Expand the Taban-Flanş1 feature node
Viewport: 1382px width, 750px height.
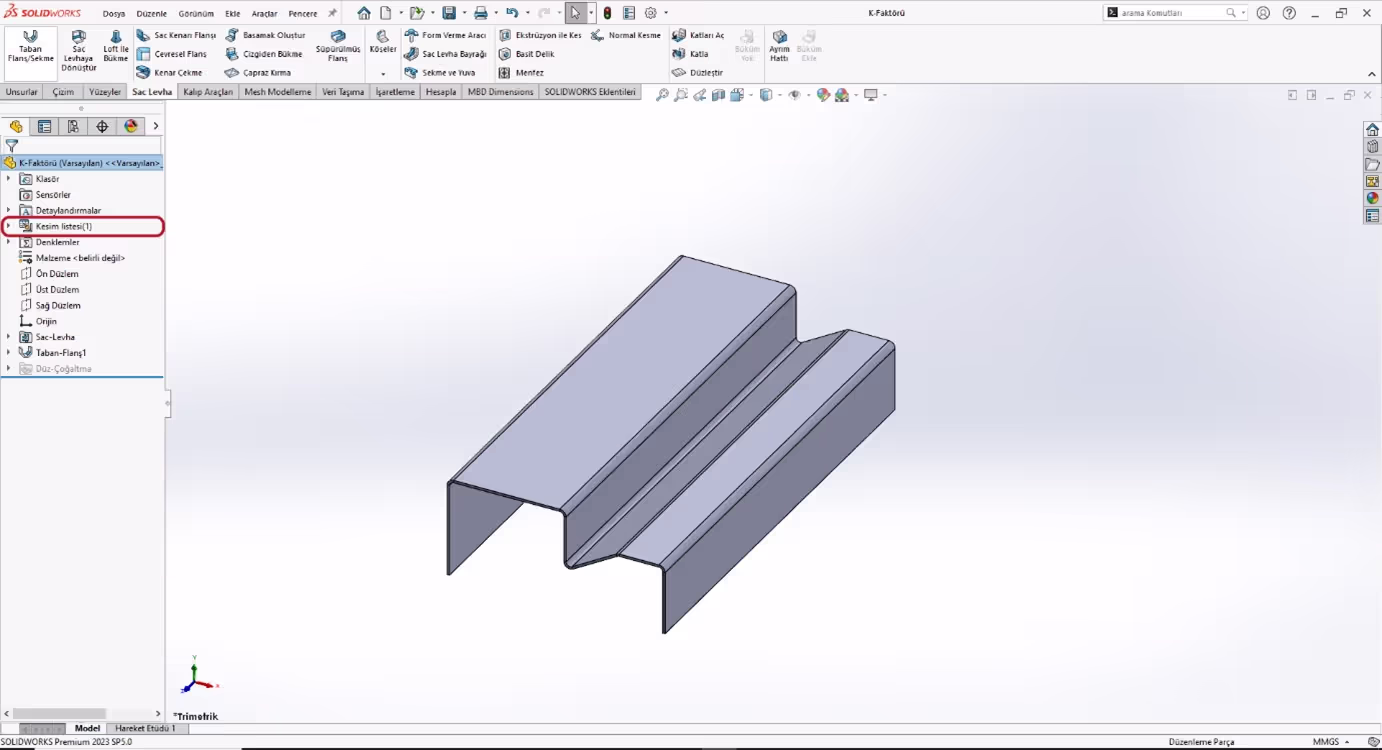point(8,353)
